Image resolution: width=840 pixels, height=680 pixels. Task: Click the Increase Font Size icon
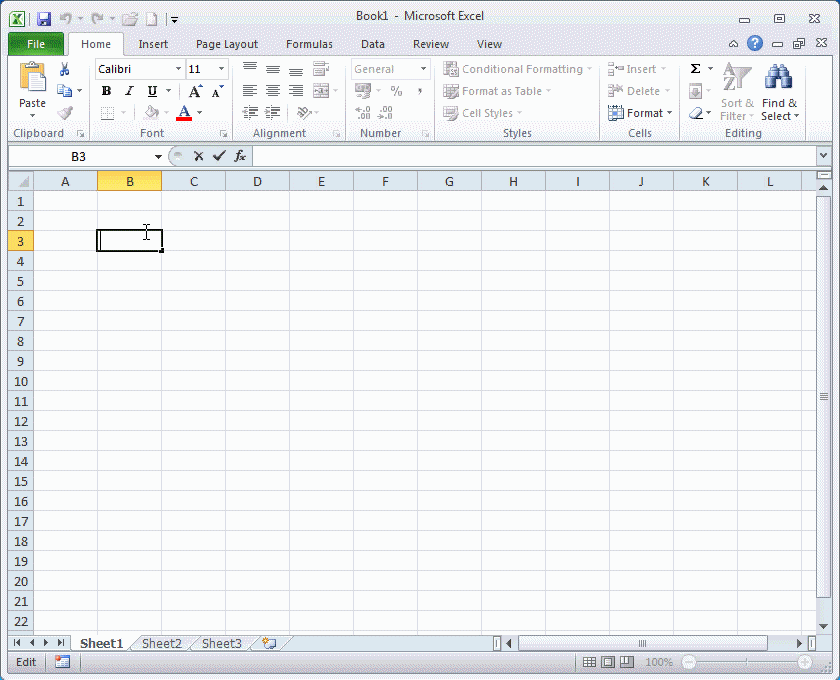click(196, 89)
